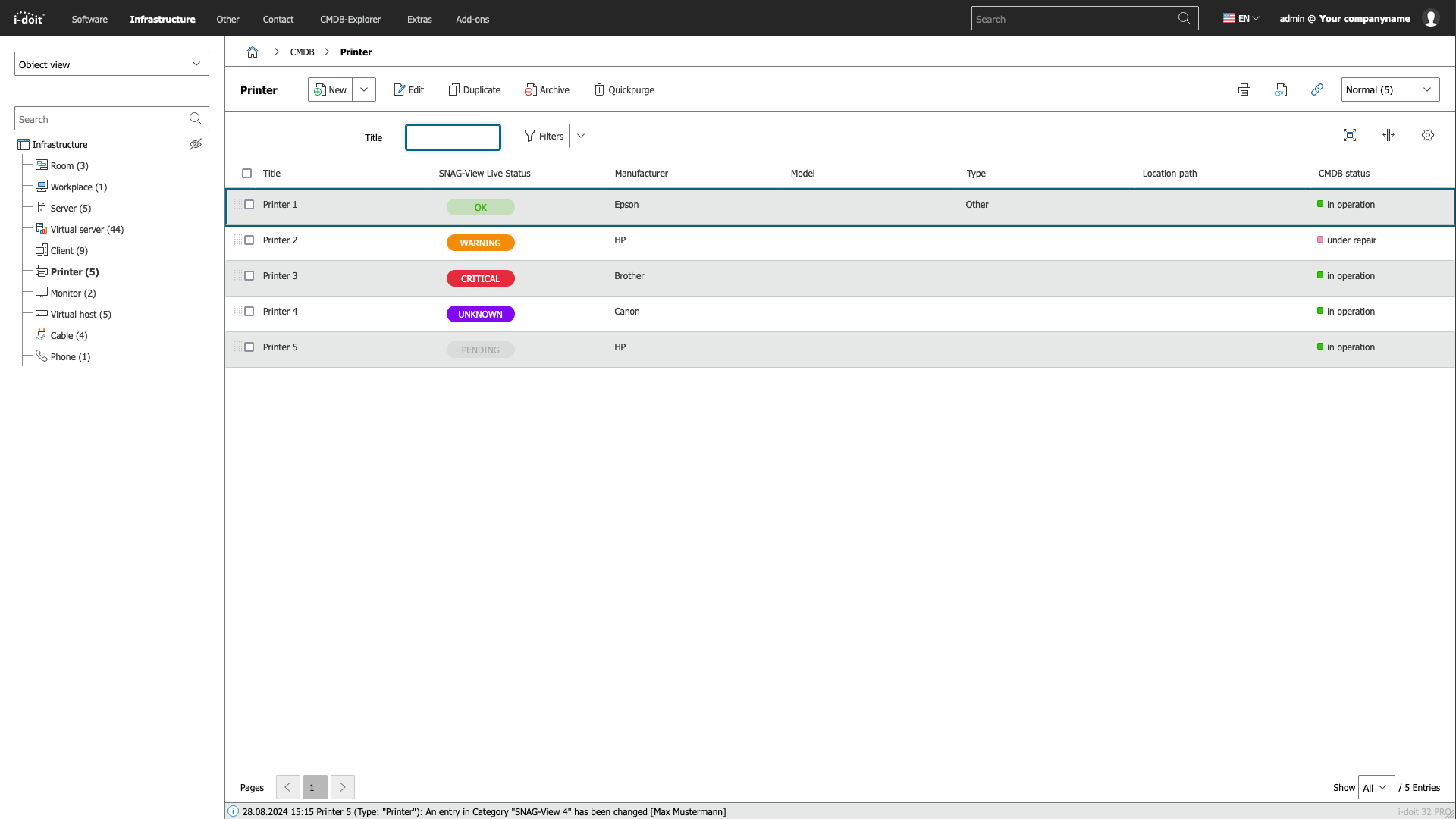Screen dimensions: 1456x819
Task: Click the Duplicate button
Action: tap(475, 90)
